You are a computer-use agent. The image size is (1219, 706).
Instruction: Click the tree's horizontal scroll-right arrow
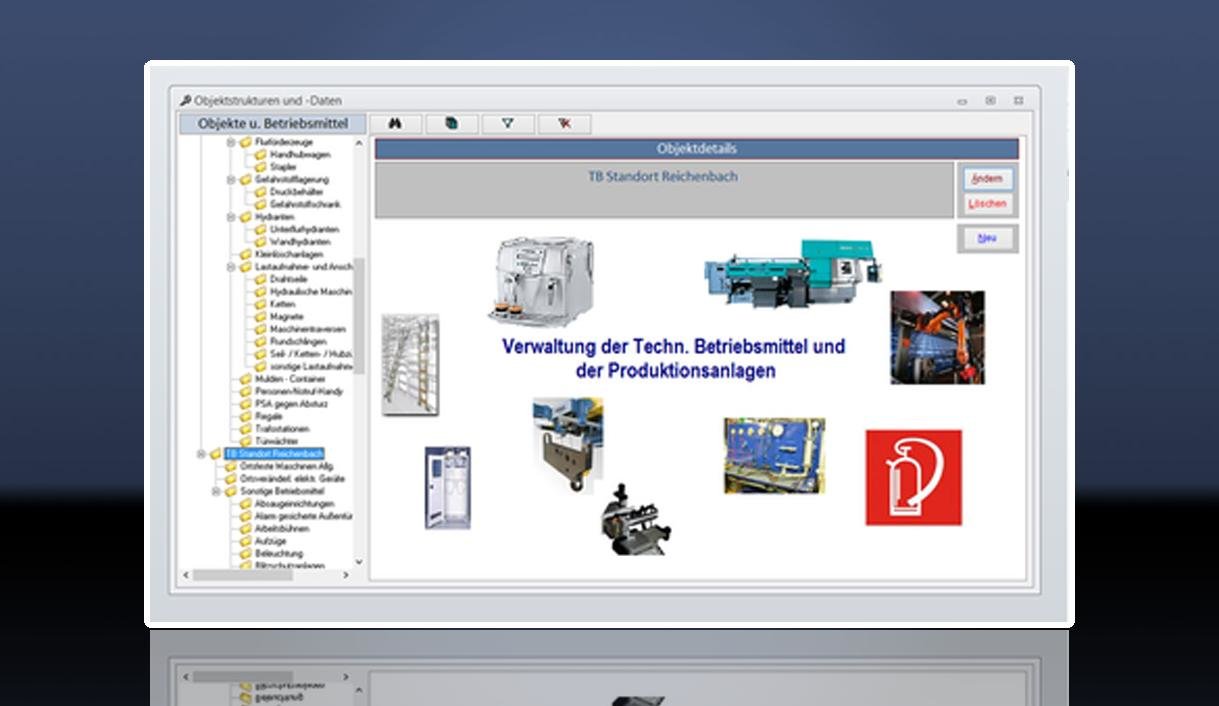(346, 575)
